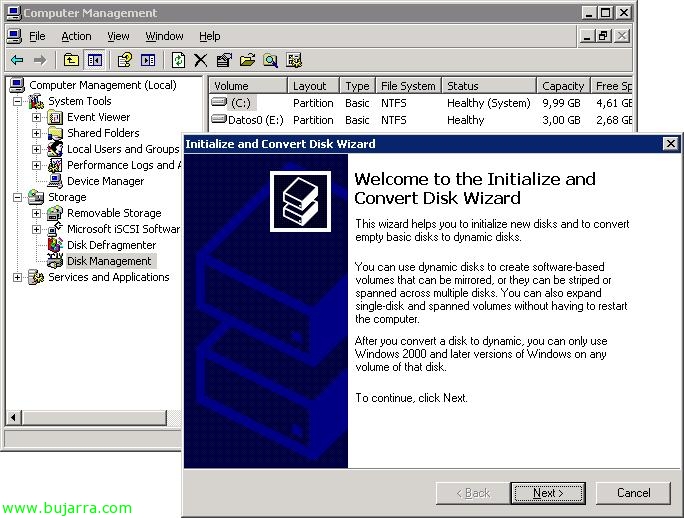Click the Properties toolbar icon
This screenshot has height=518, width=684.
223,60
